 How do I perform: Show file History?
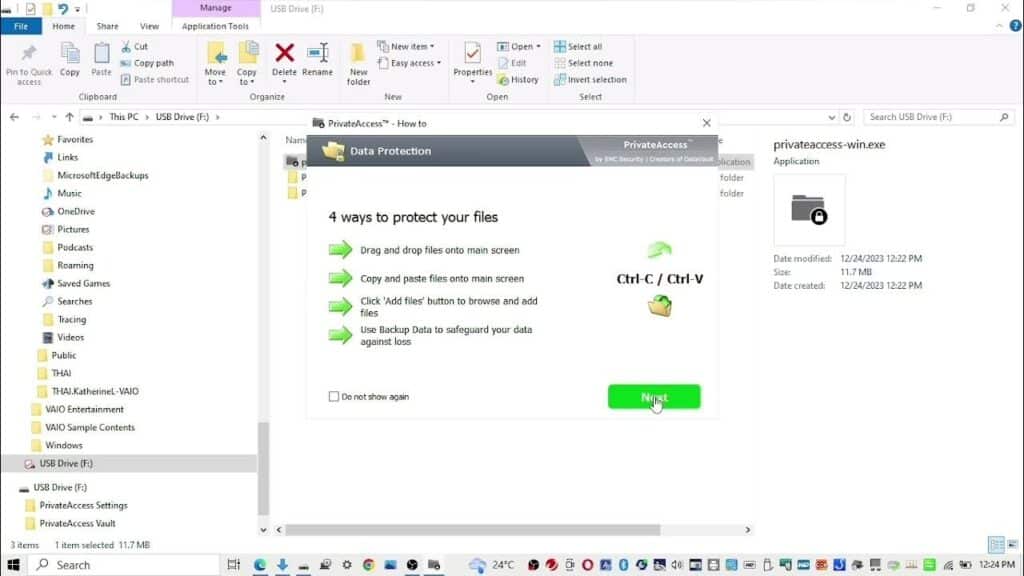point(518,80)
